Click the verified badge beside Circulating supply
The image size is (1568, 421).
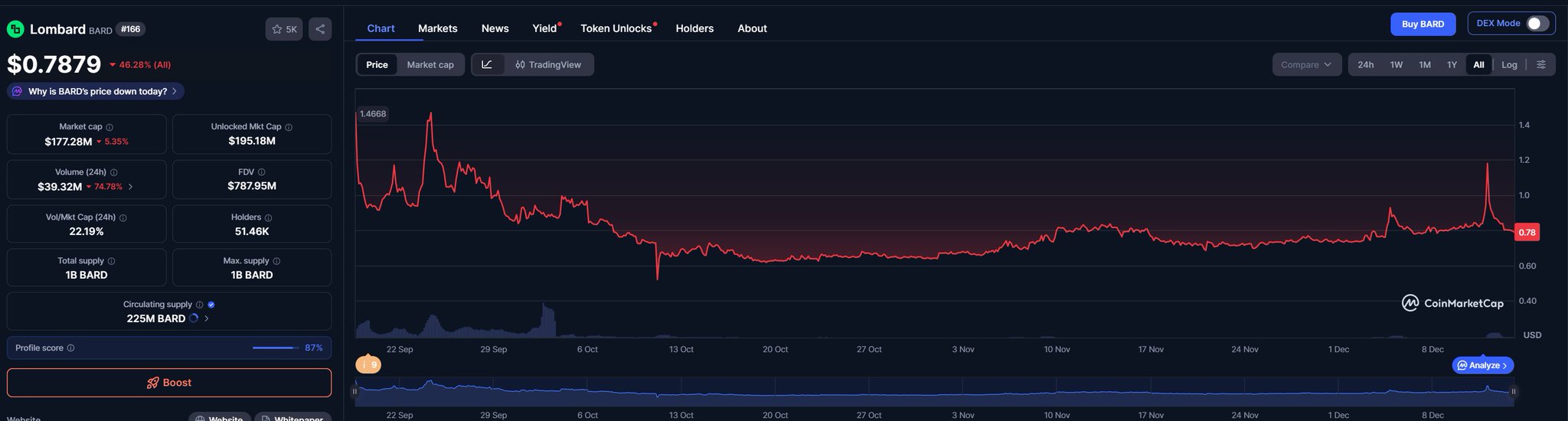pyautogui.click(x=211, y=305)
